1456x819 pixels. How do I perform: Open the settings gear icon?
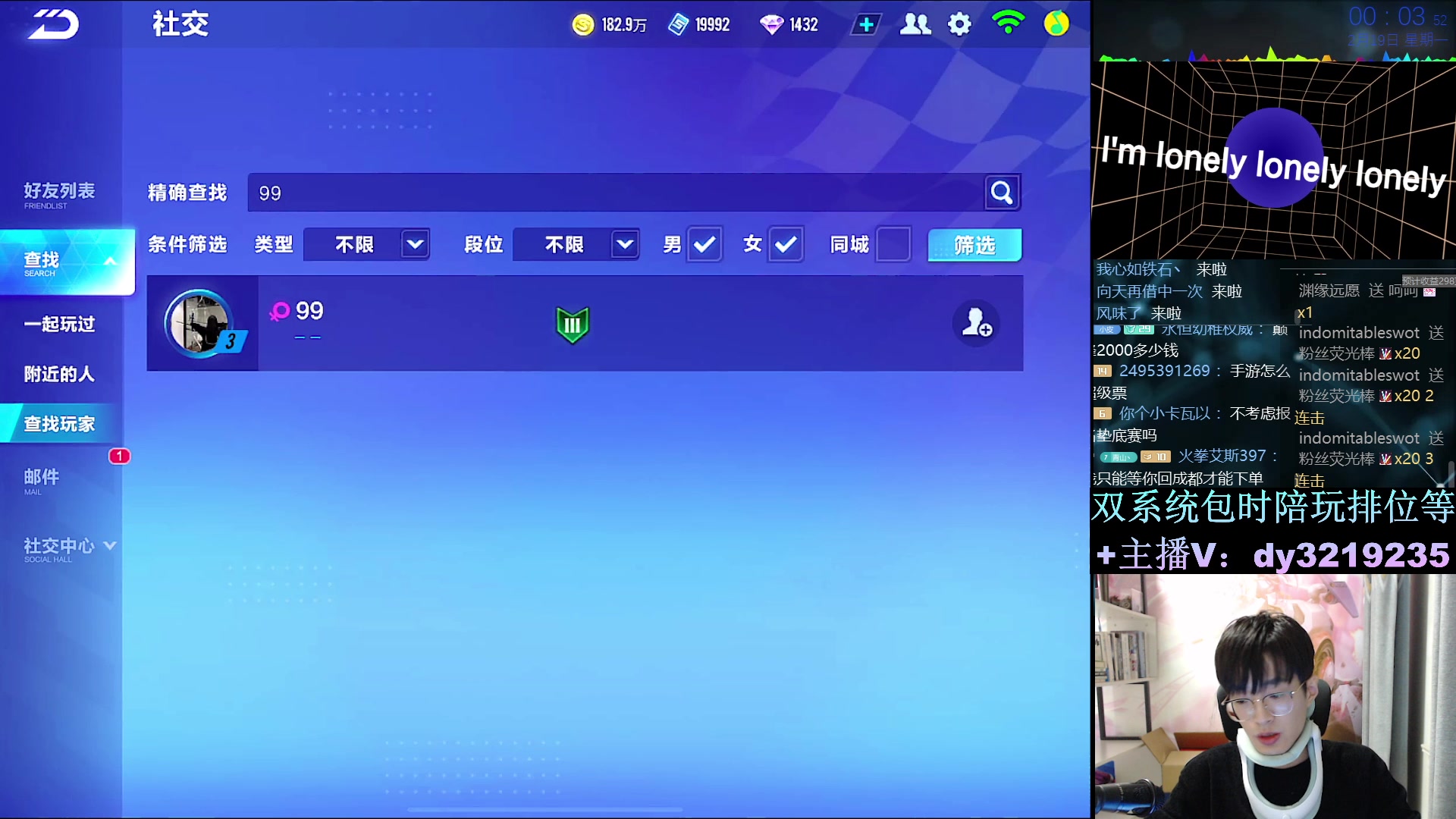click(x=959, y=24)
